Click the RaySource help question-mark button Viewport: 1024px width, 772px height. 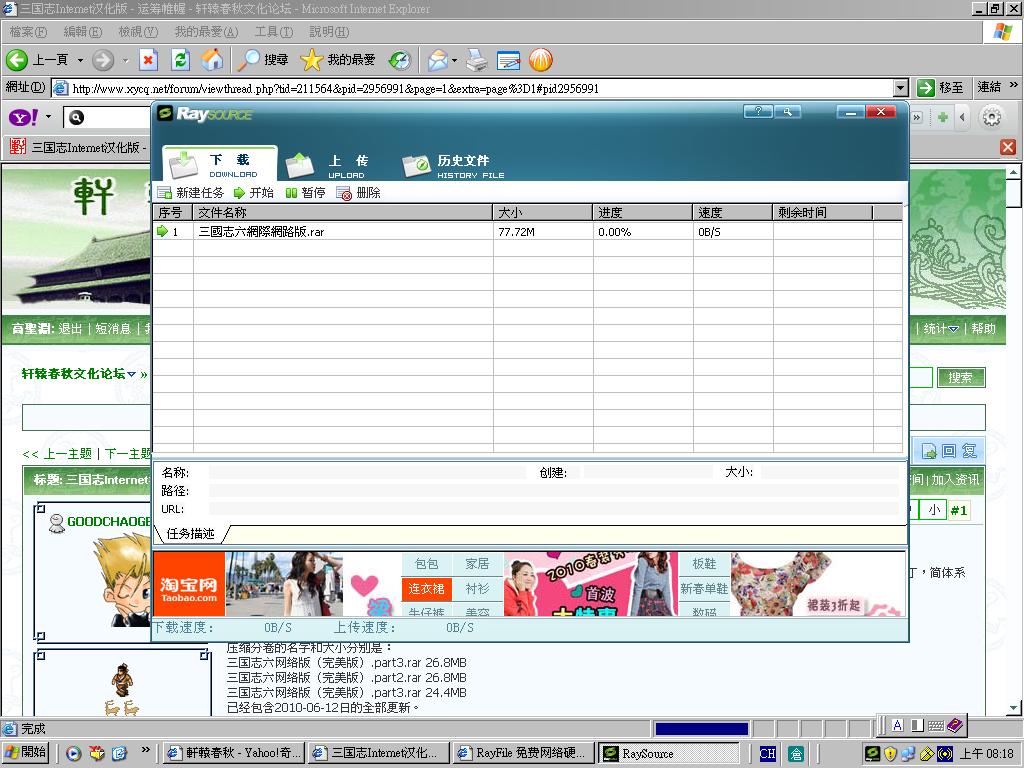[758, 112]
